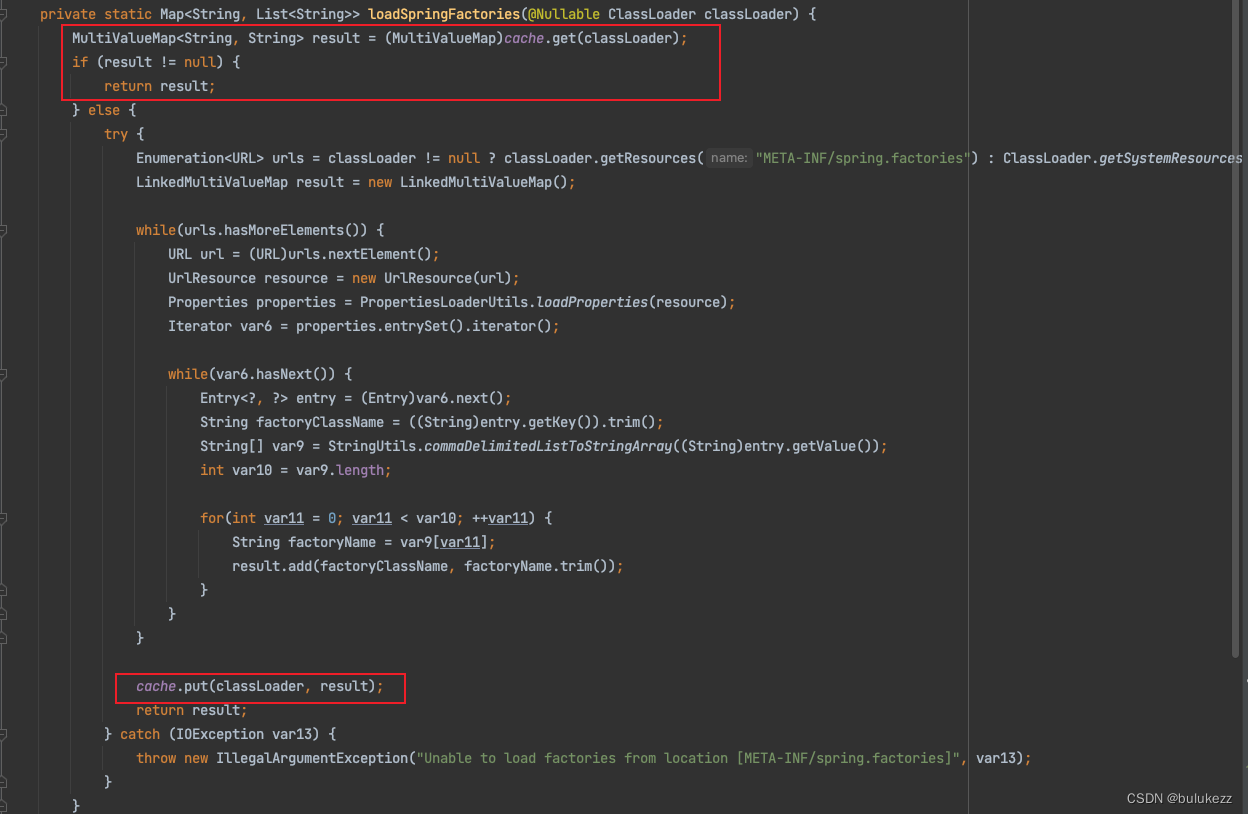
Task: Click the 'Iterator' type name
Action: [200, 326]
